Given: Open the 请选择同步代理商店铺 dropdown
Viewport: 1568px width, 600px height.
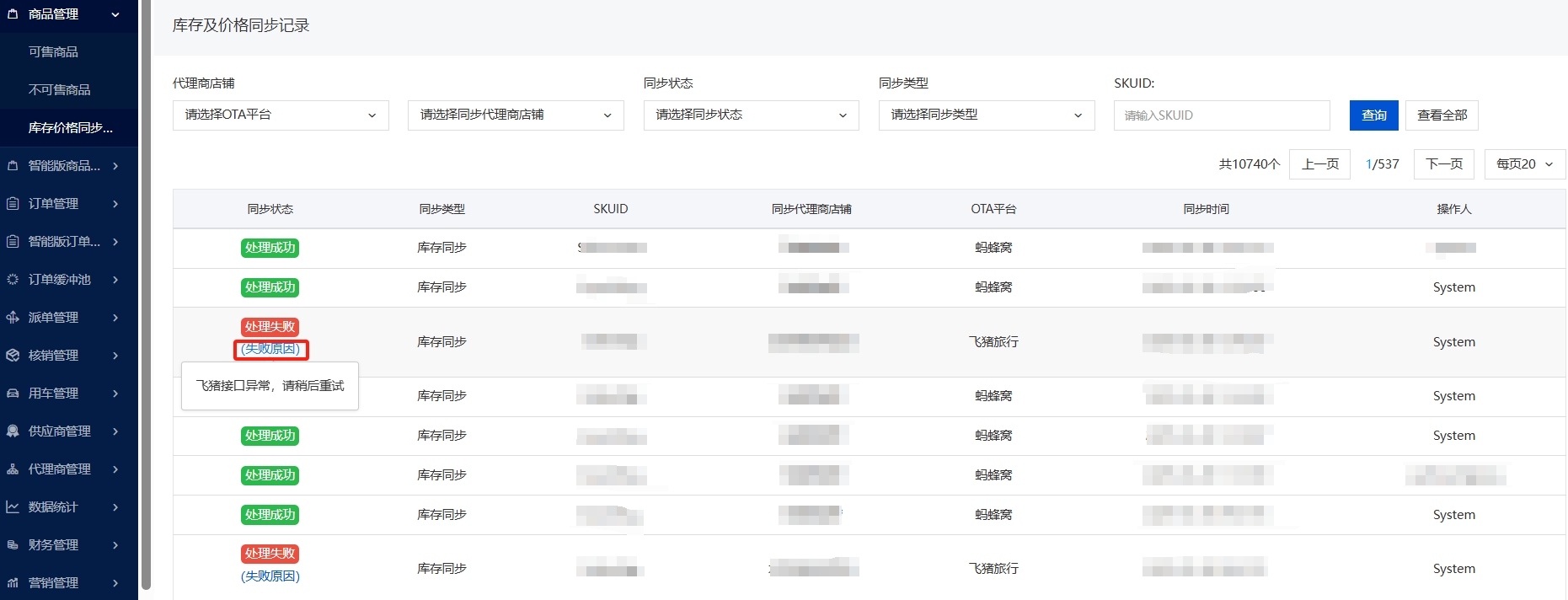Looking at the screenshot, I should pos(516,115).
